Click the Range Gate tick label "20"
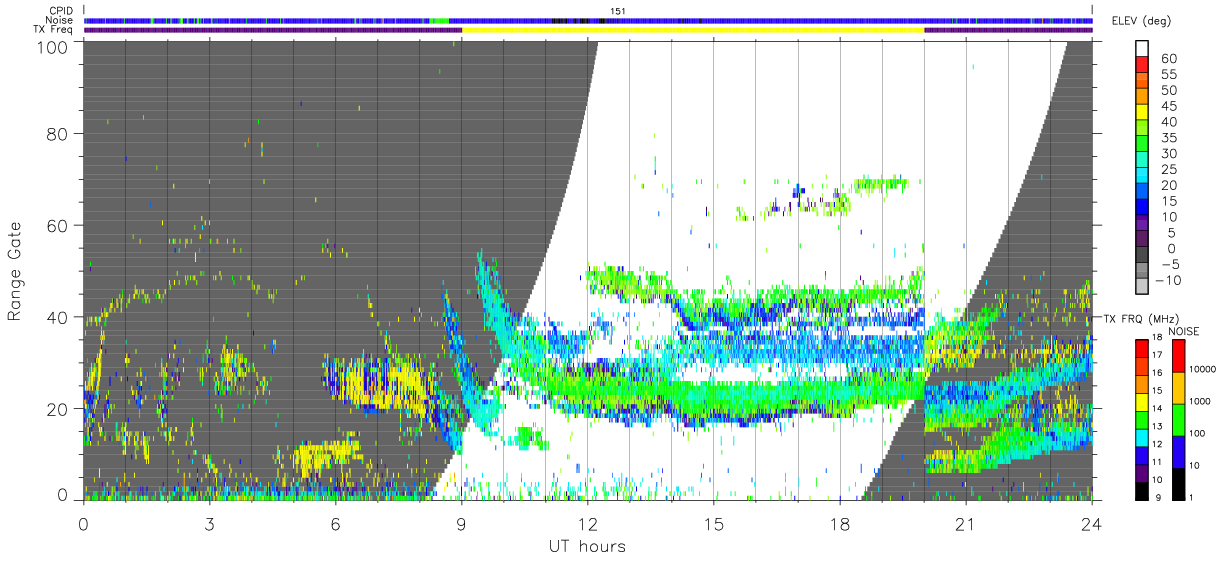The image size is (1228, 567). pyautogui.click(x=57, y=409)
